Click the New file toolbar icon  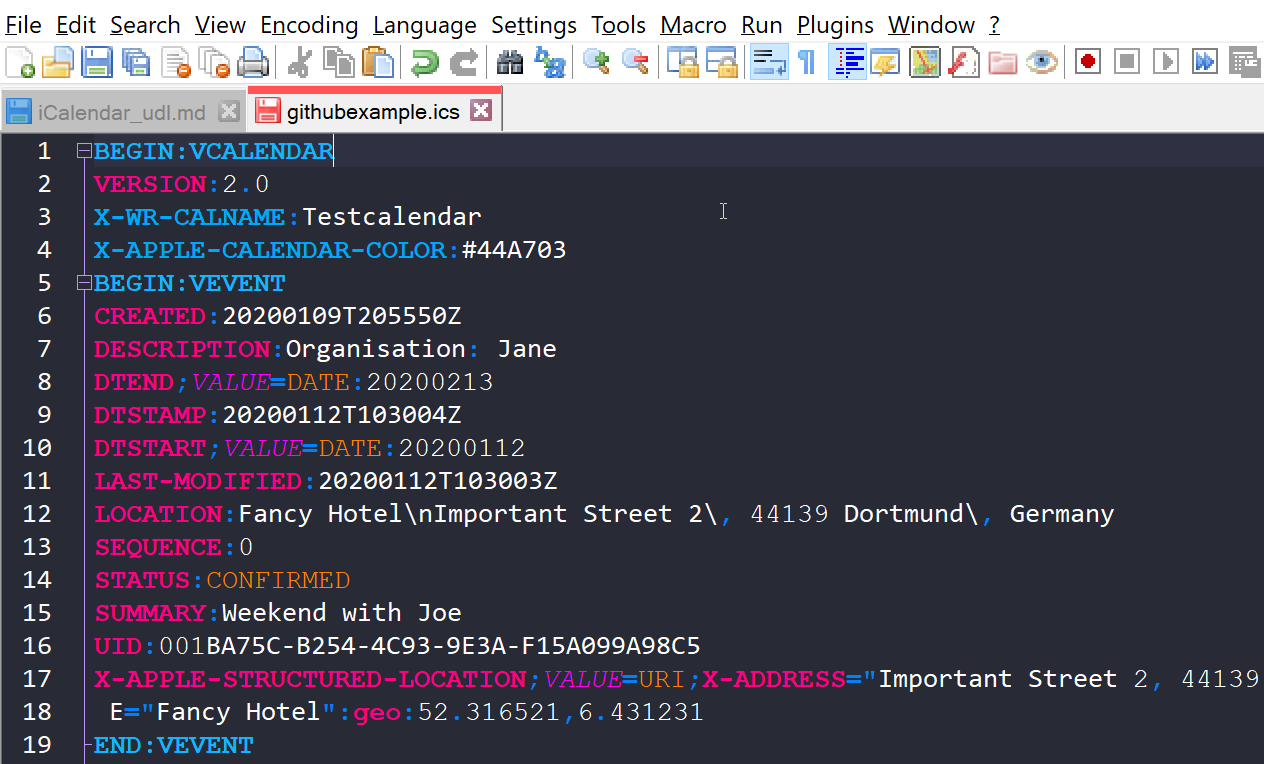pos(20,63)
